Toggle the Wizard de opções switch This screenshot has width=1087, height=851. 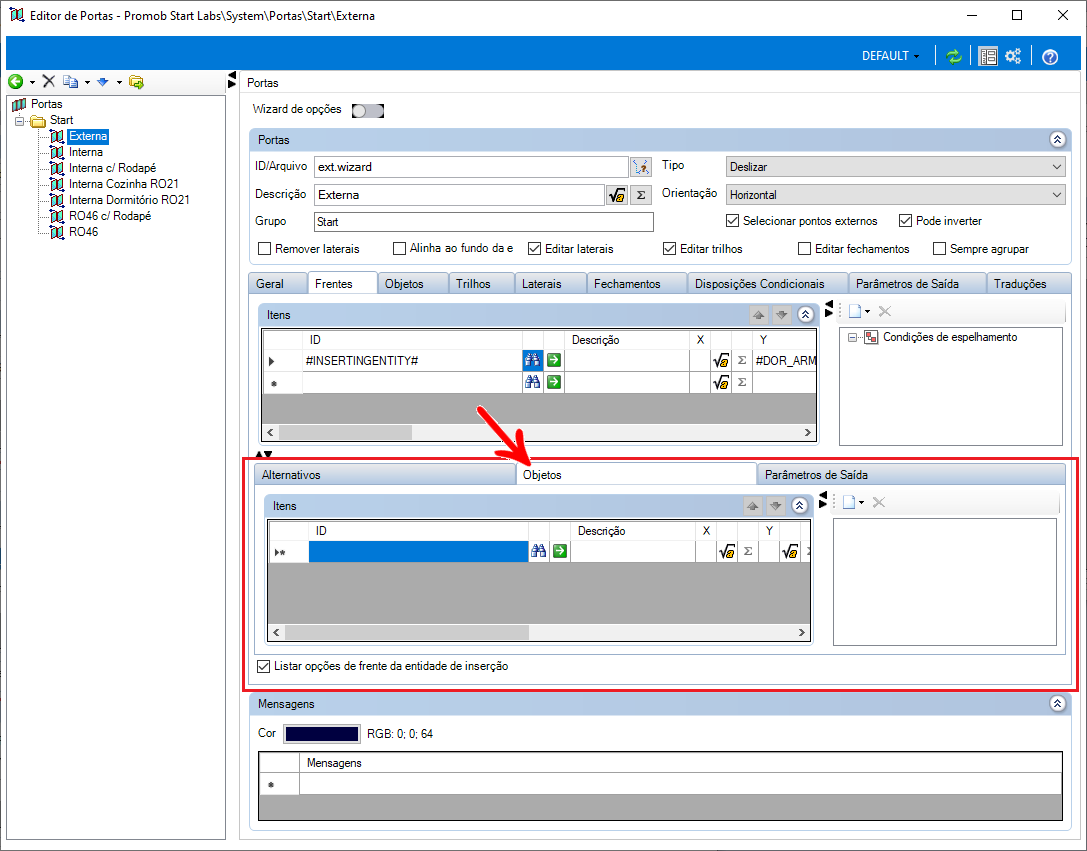[x=367, y=110]
